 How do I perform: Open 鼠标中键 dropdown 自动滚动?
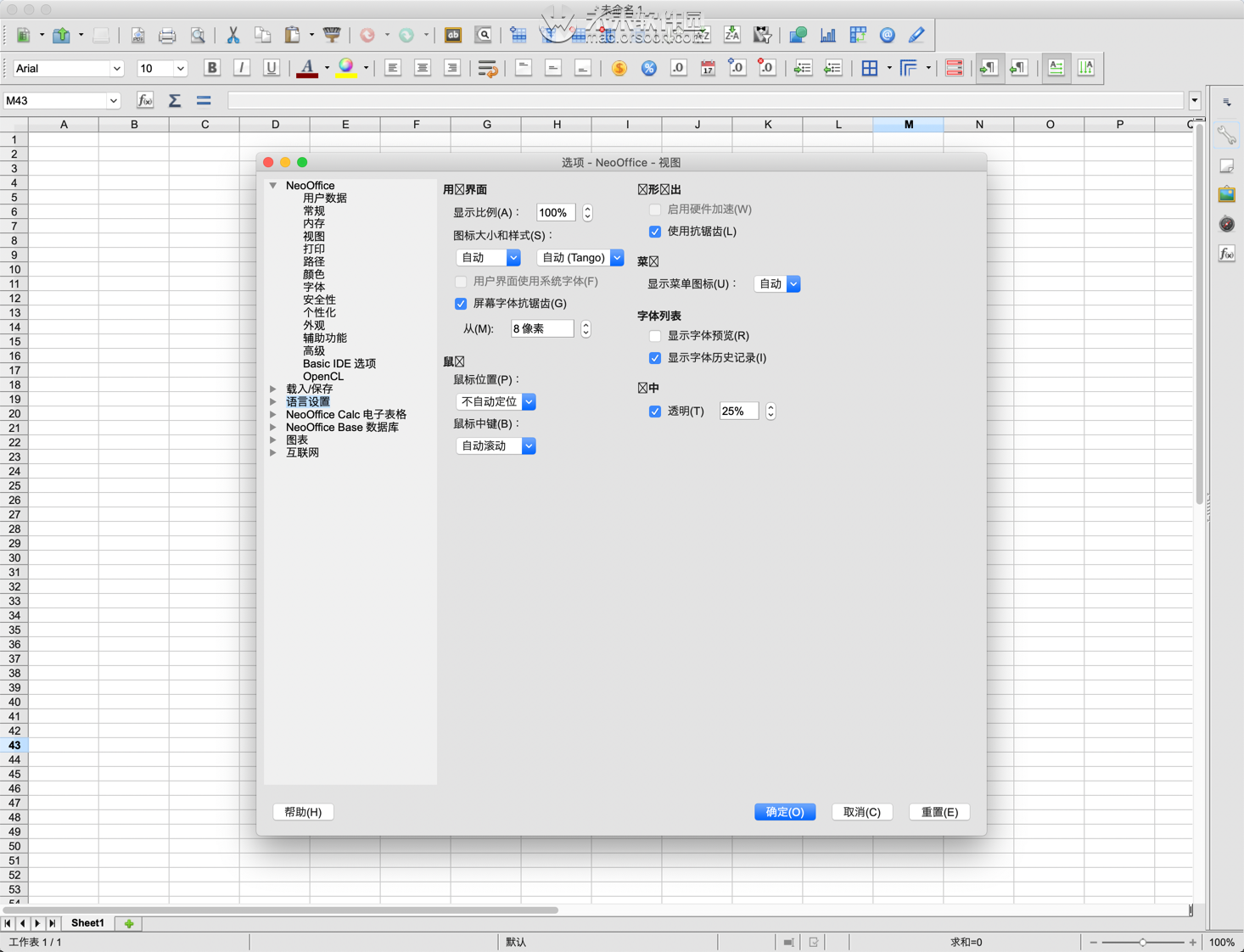(x=496, y=445)
